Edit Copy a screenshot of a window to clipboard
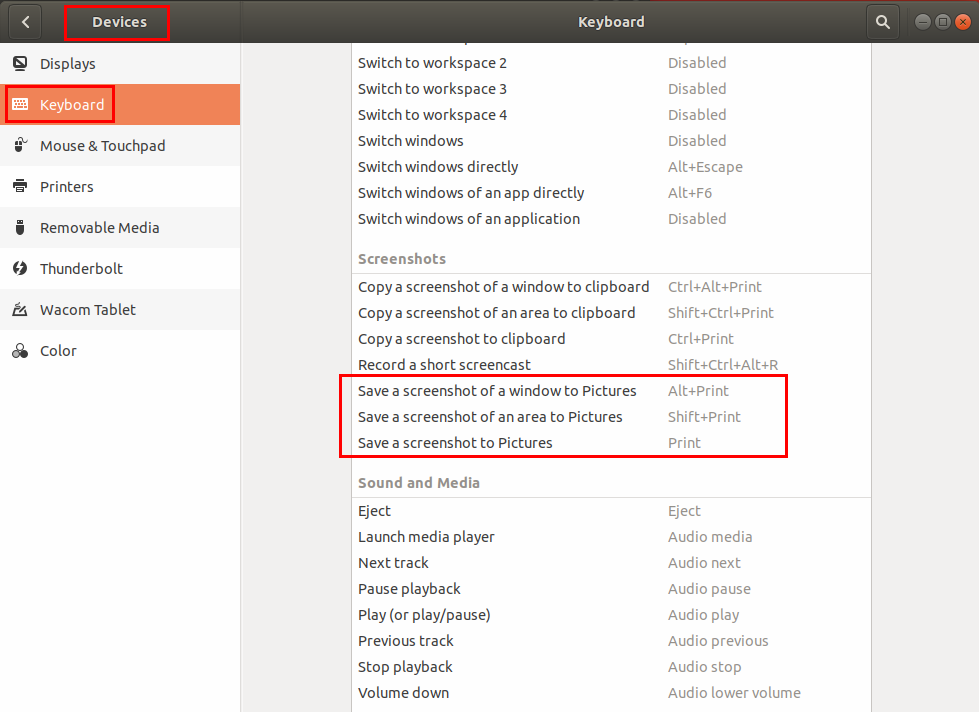Screen dimensions: 979x712 611,287
